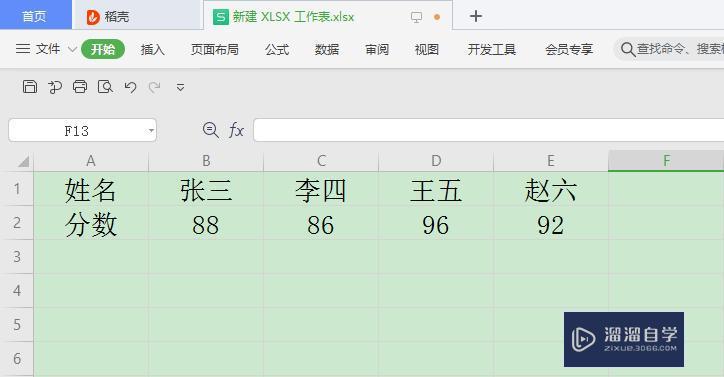The height and width of the screenshot is (377, 724).
Task: Select column A header
Action: click(x=91, y=161)
